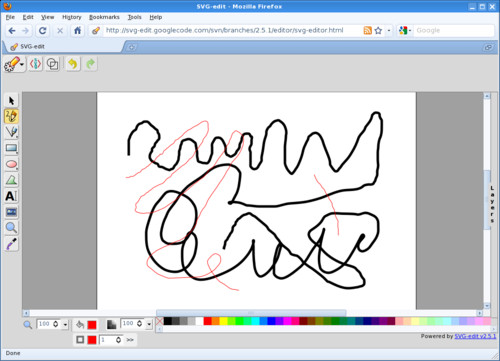Viewport: 500px width, 361px height.
Task: Go to the Firefox home page
Action: 77,31
